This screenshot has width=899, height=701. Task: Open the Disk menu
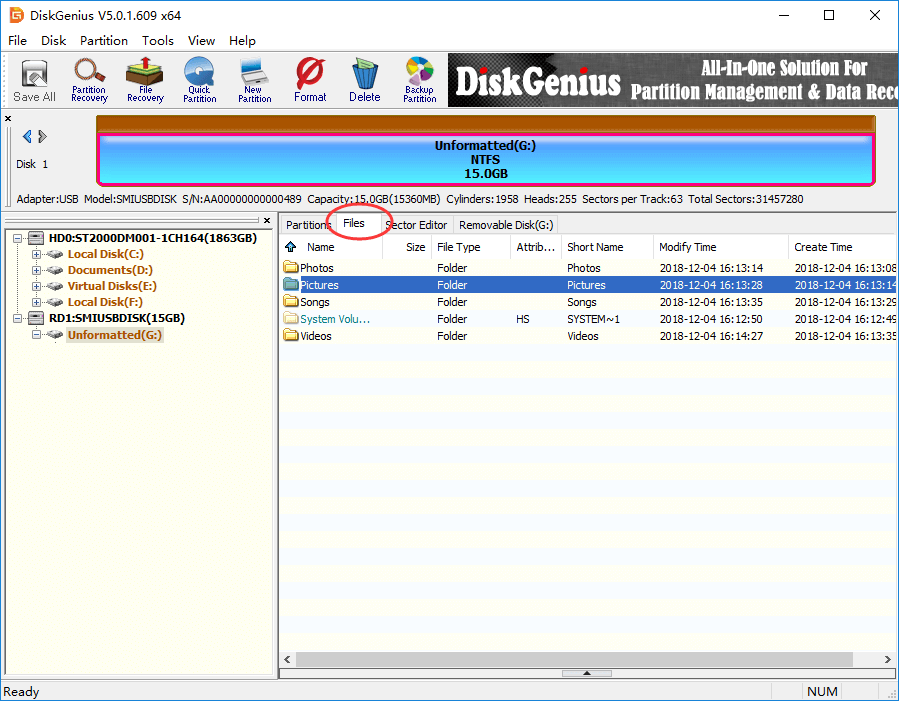[x=53, y=41]
